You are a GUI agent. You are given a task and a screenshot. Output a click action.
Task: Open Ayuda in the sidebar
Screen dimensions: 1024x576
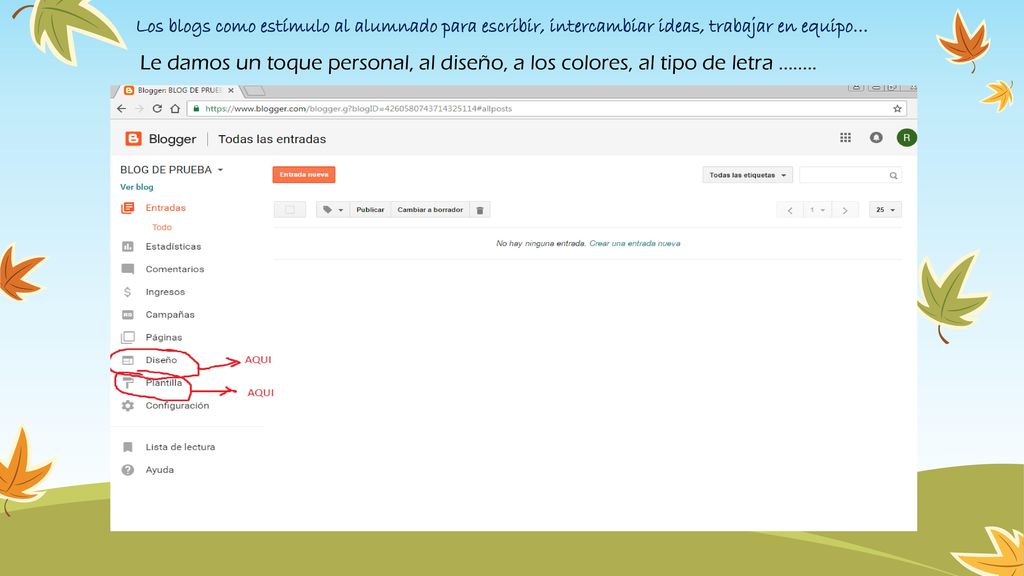[159, 470]
